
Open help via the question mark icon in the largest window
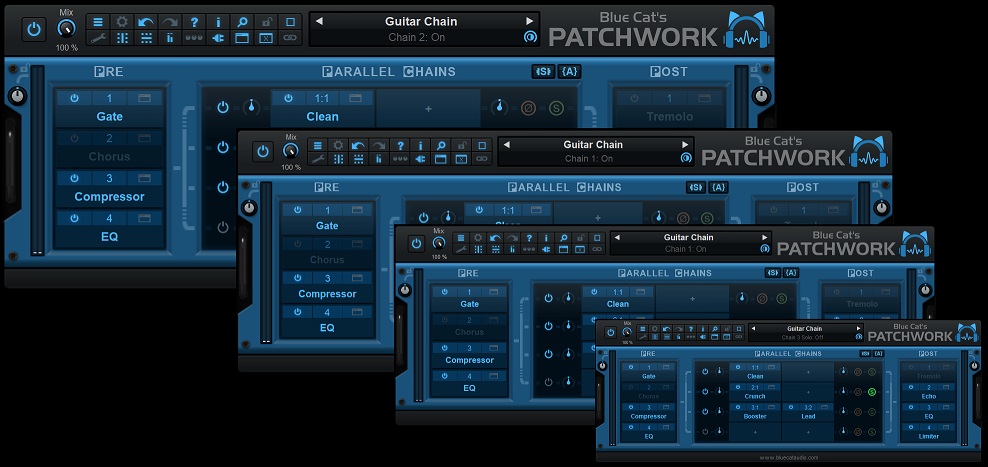194,21
